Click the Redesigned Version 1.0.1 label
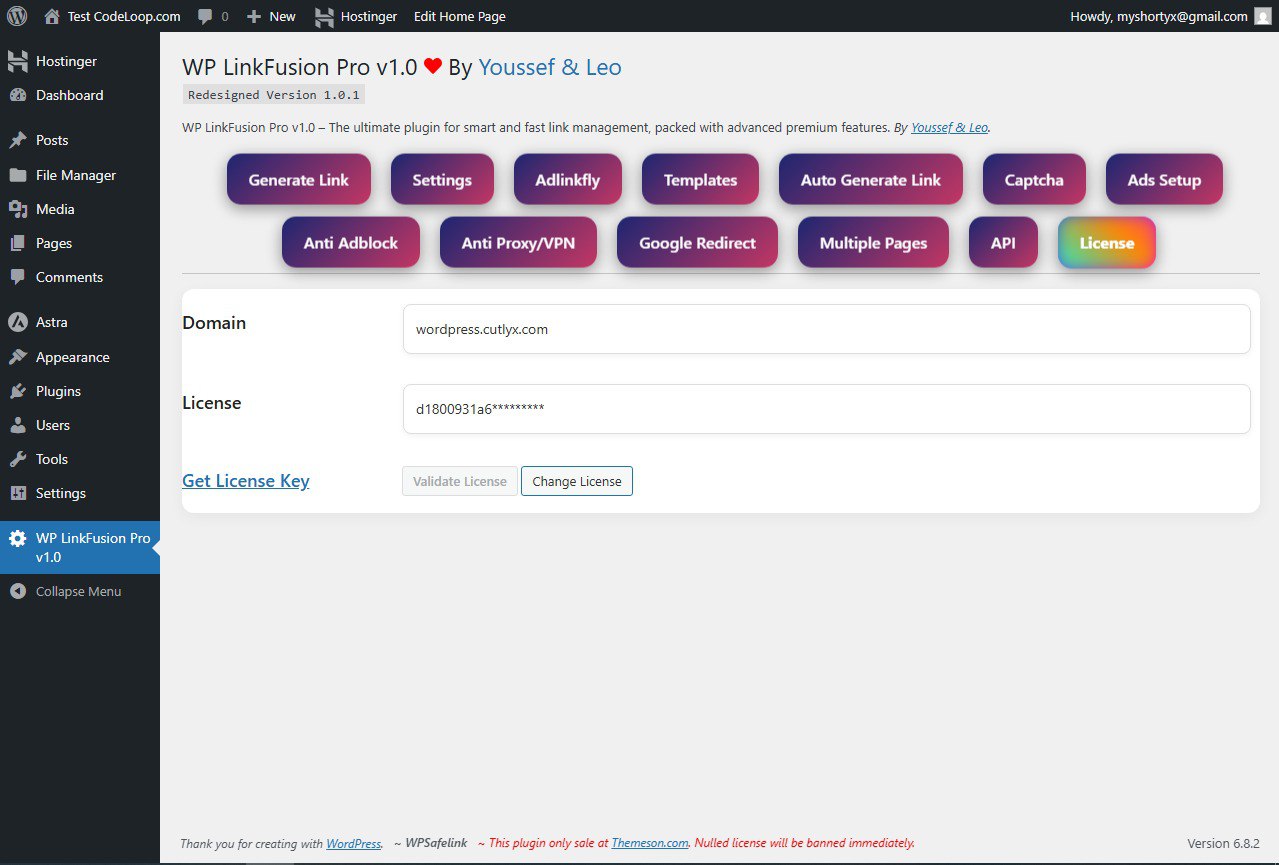The image size is (1279, 865). pyautogui.click(x=274, y=95)
